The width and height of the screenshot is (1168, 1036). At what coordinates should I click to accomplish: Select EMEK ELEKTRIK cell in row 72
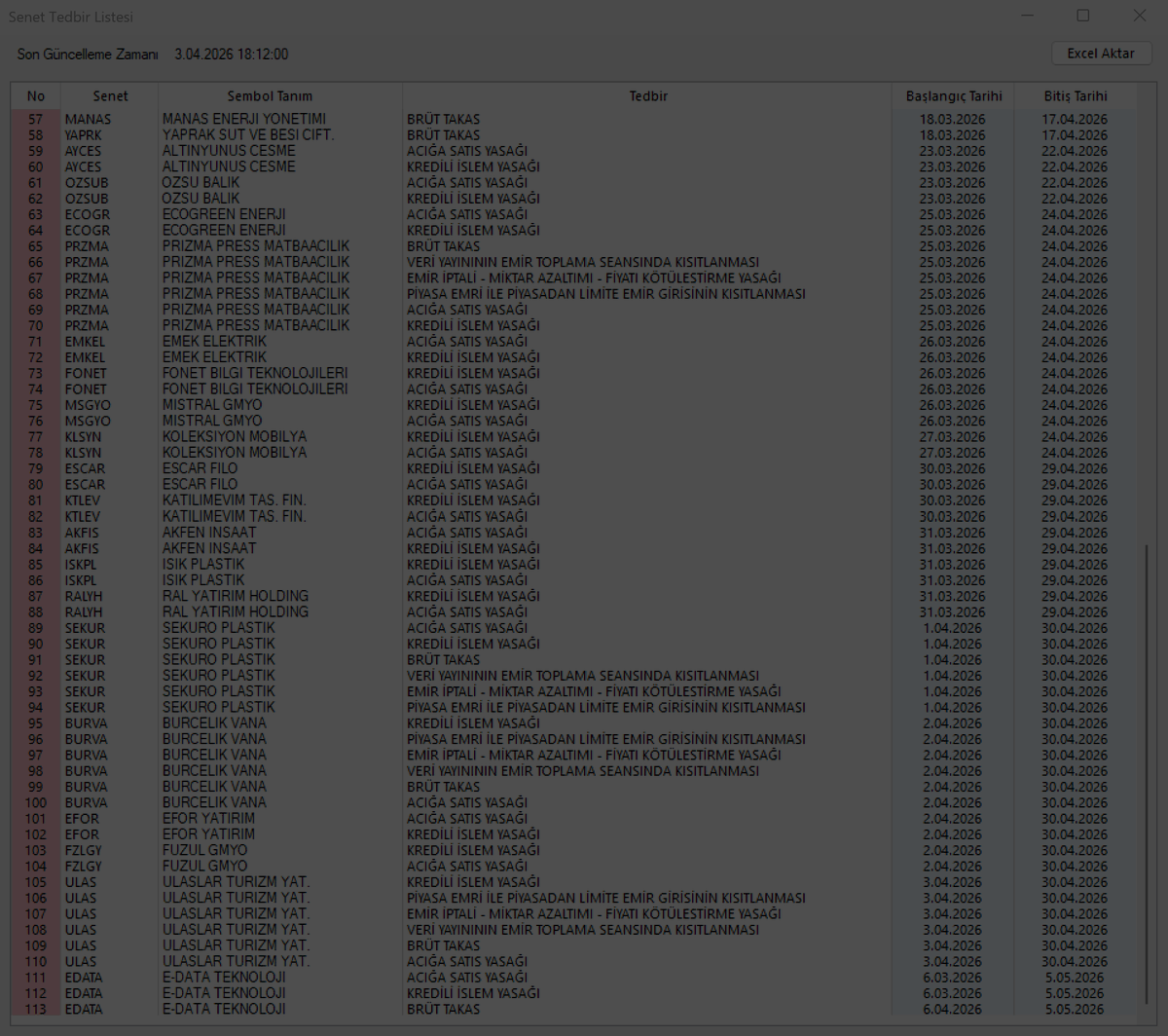point(214,357)
